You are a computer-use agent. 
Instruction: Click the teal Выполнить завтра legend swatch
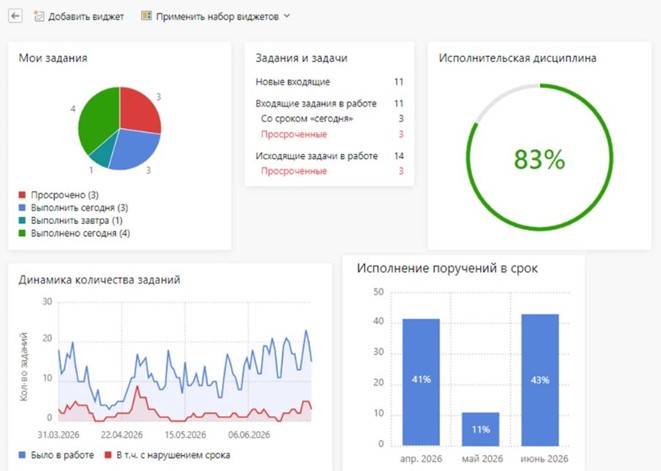pyautogui.click(x=22, y=220)
